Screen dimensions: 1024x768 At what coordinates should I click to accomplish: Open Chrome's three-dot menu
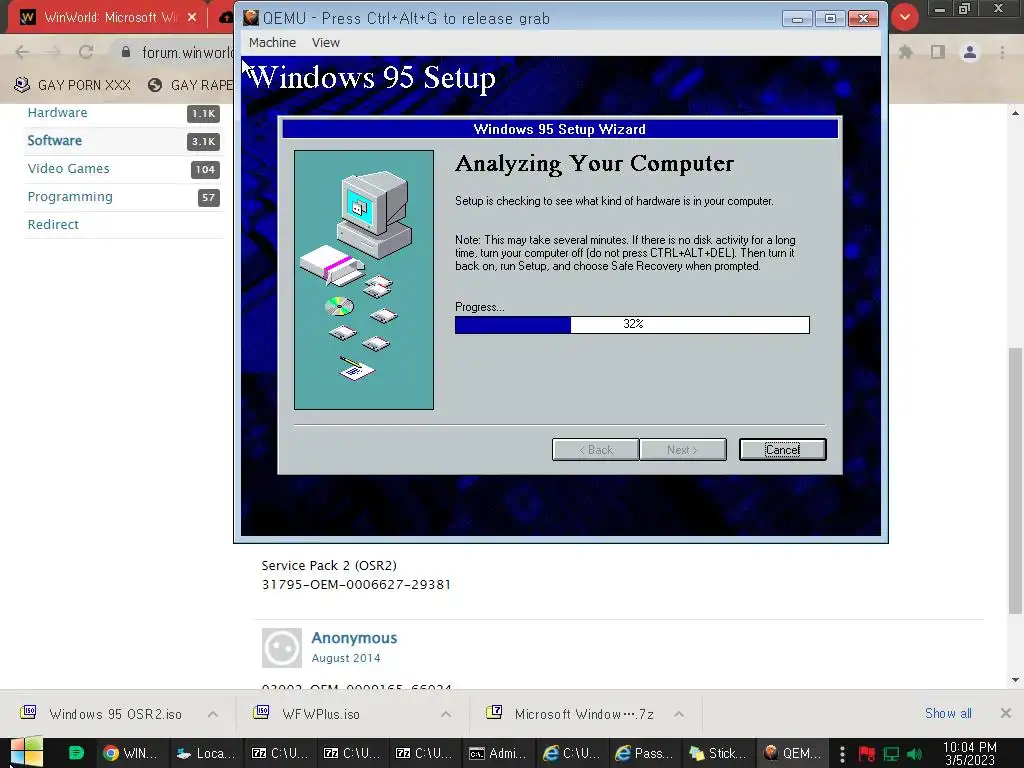(x=1002, y=52)
